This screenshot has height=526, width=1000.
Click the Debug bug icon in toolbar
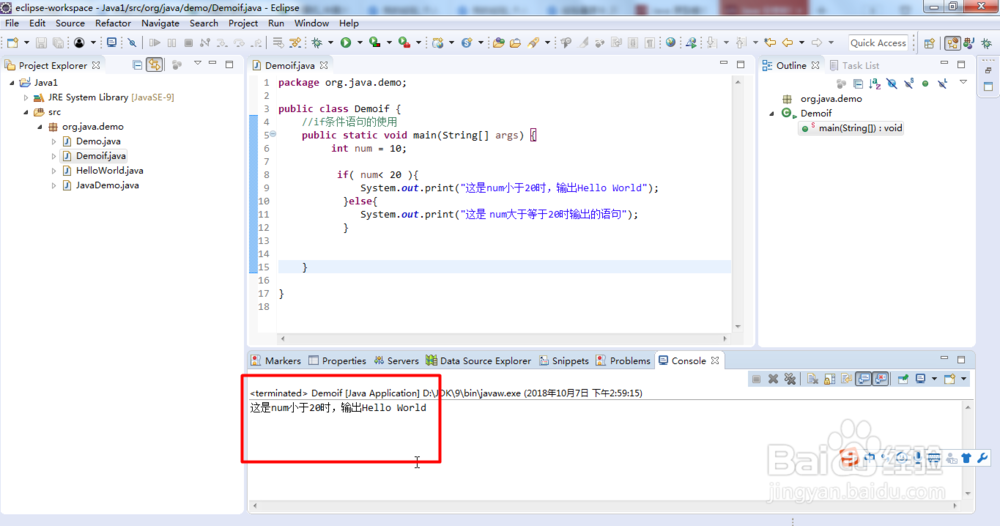(317, 43)
